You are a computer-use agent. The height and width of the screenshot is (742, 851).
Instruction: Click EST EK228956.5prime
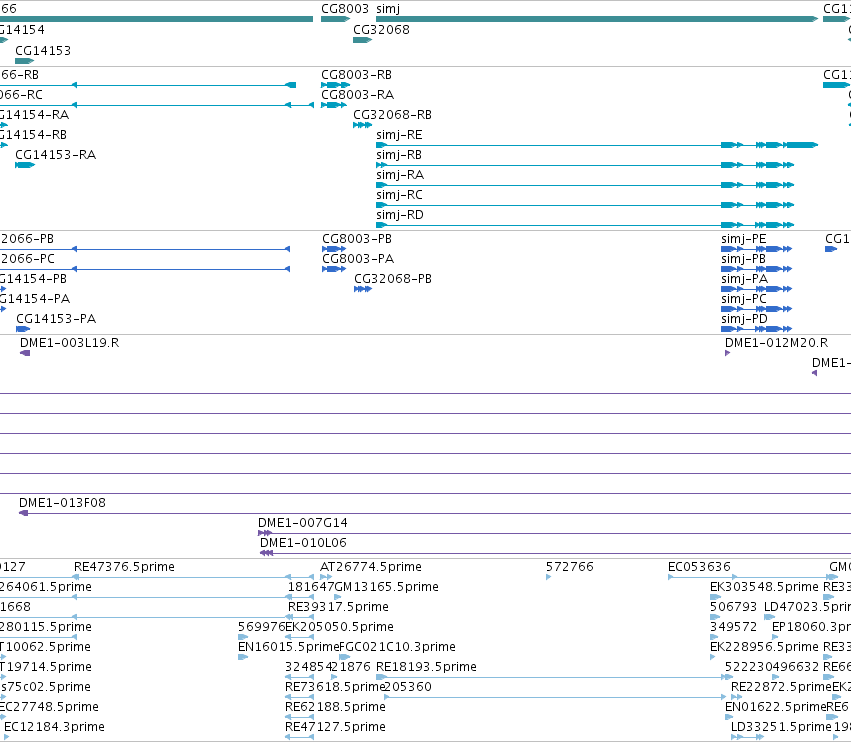713,658
